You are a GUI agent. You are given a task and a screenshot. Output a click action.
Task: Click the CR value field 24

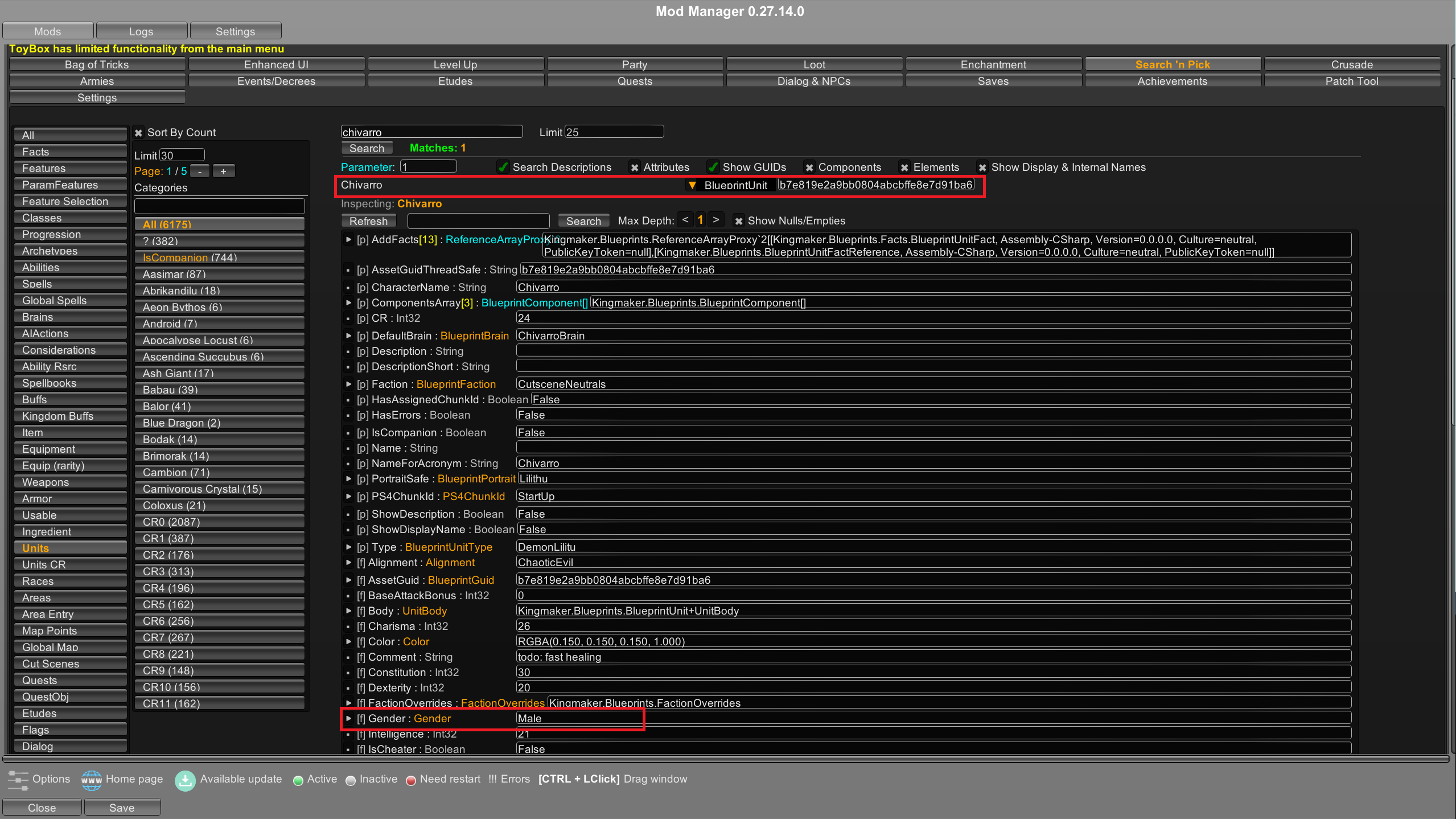point(933,318)
